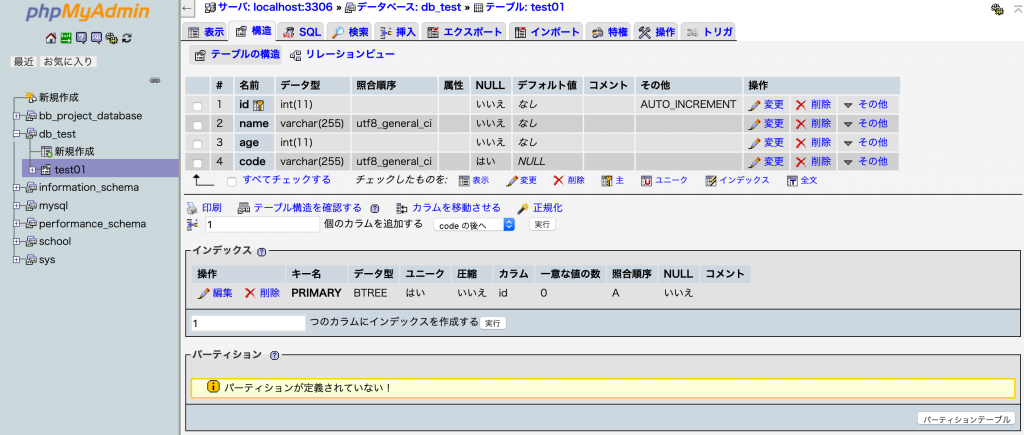The image size is (1024, 435).
Task: Click the index column count input field
Action: (x=248, y=323)
